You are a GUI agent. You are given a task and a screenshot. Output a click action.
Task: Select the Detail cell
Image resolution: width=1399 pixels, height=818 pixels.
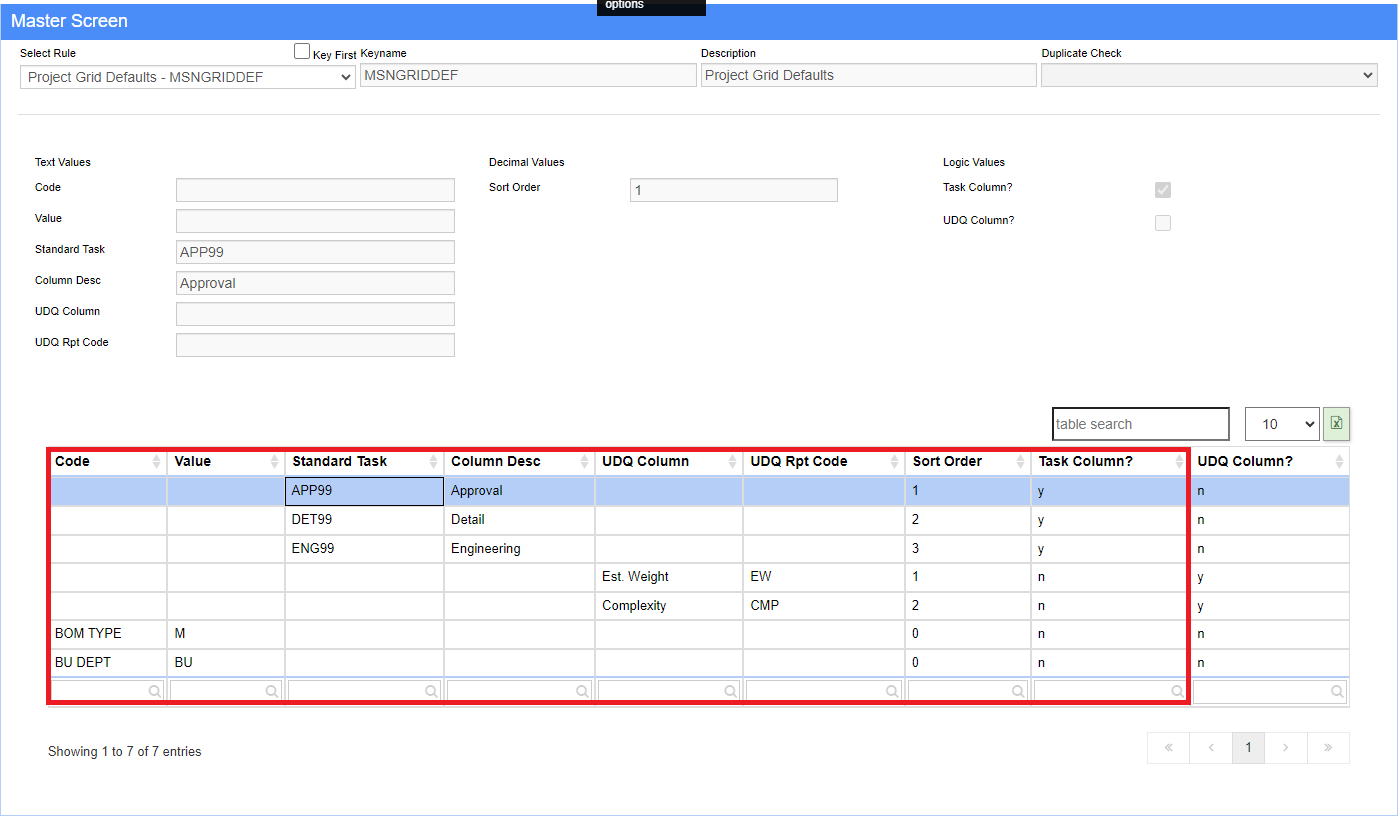[x=519, y=520]
